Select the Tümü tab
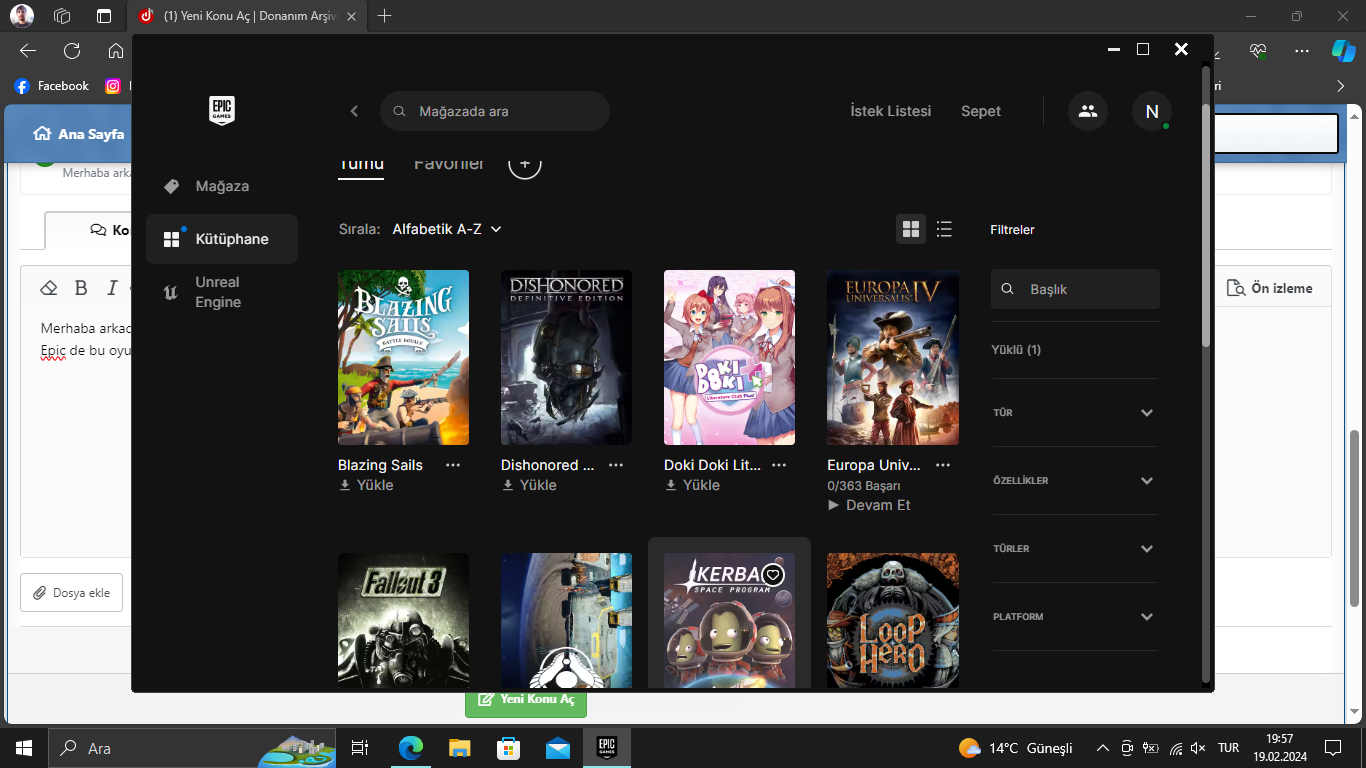Viewport: 1366px width, 768px height. tap(361, 164)
